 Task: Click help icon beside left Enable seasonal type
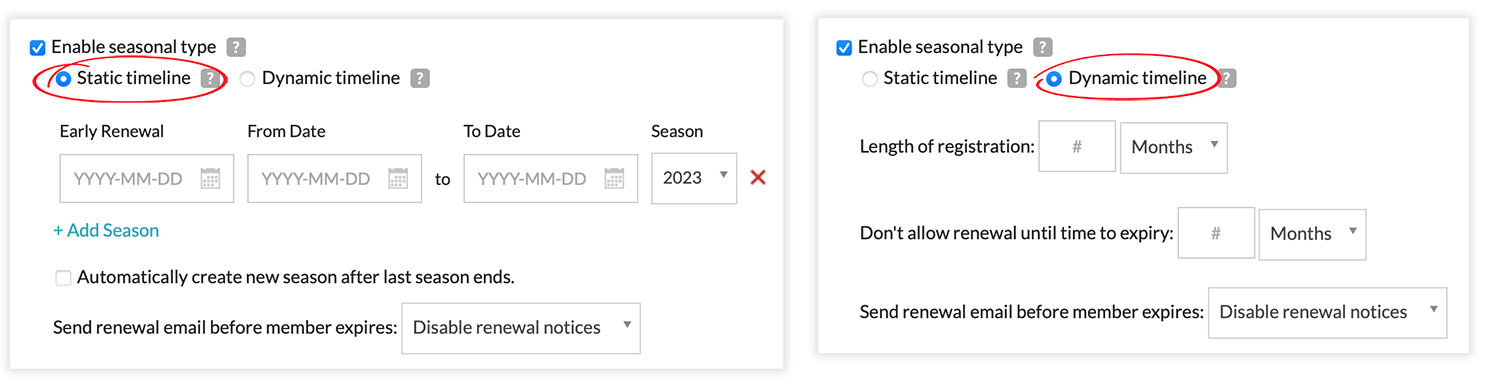pyautogui.click(x=236, y=47)
